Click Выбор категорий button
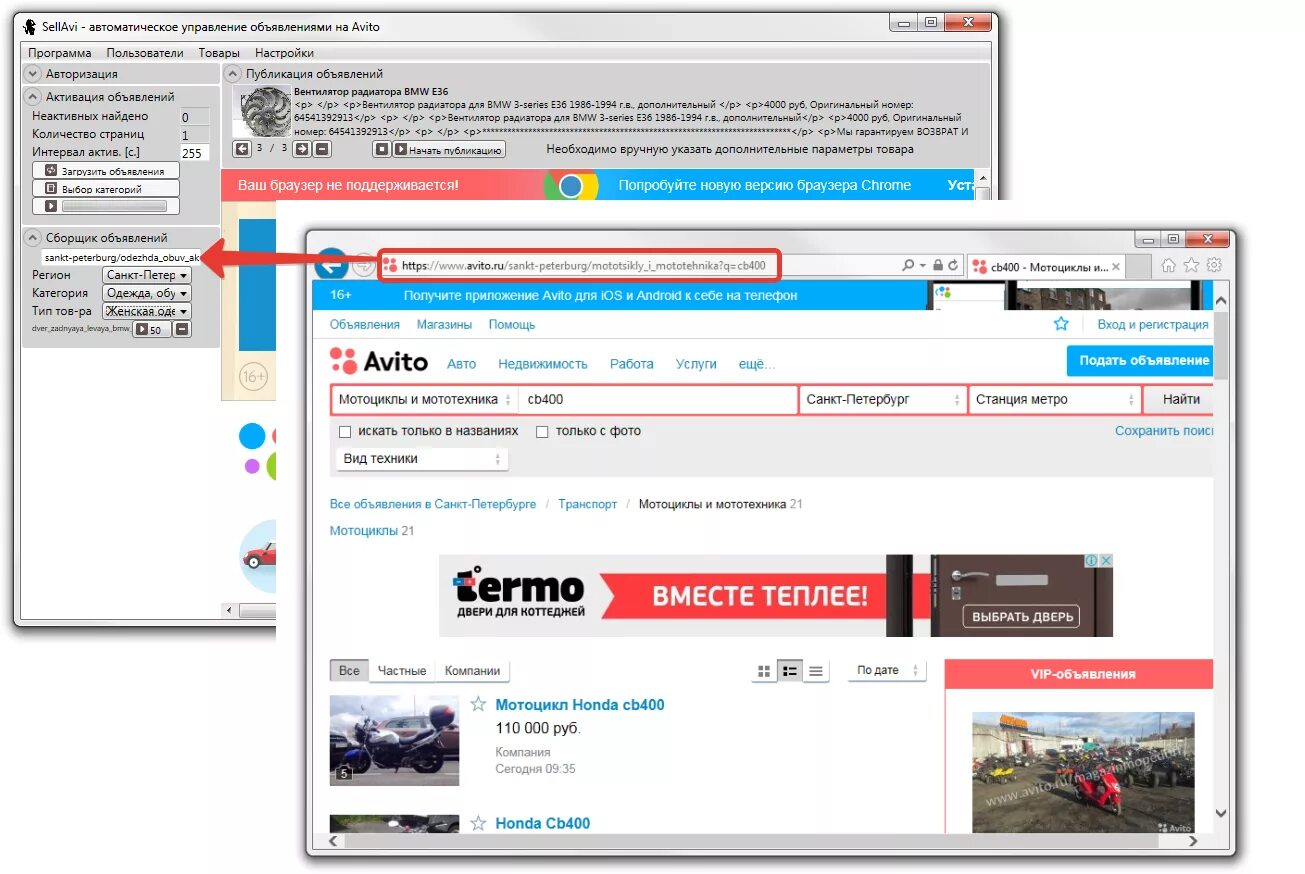The height and width of the screenshot is (874, 1305). click(x=106, y=189)
